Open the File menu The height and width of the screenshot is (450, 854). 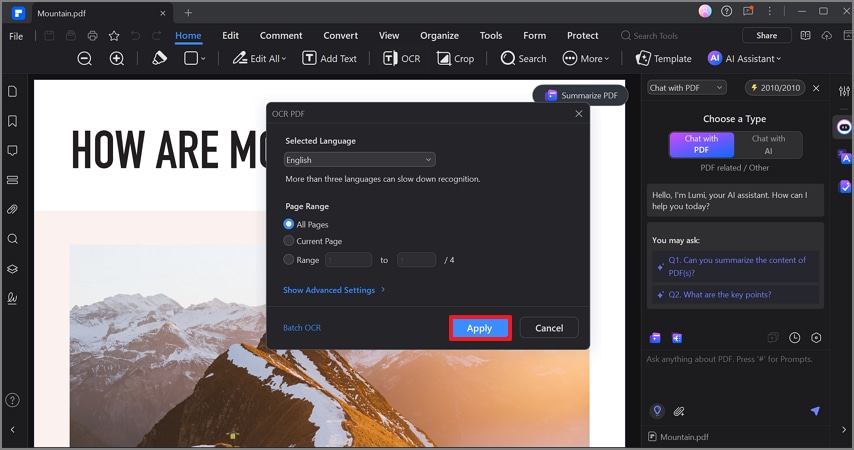(16, 36)
